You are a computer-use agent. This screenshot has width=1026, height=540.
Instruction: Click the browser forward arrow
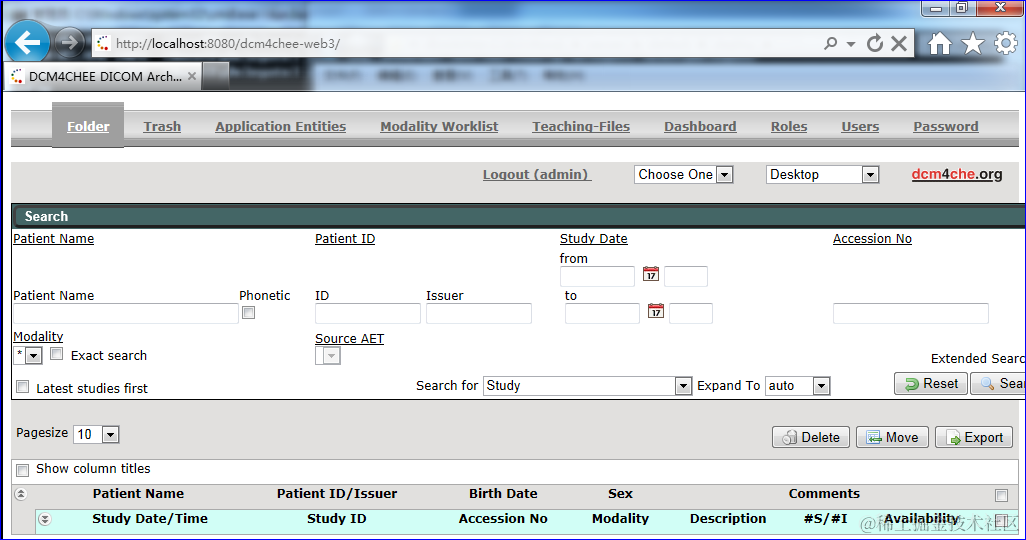coord(69,43)
